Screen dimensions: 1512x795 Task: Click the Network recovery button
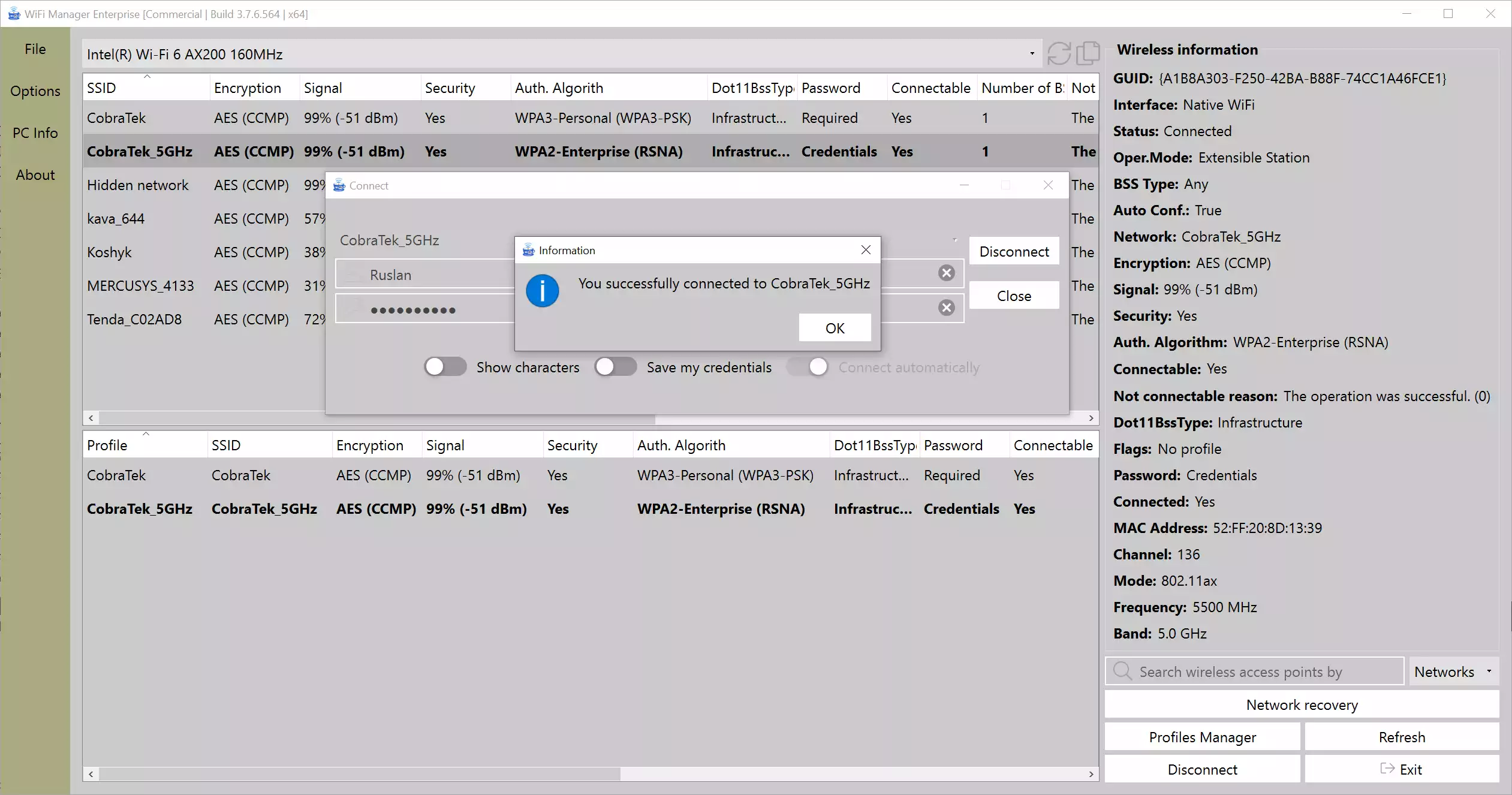(x=1302, y=704)
